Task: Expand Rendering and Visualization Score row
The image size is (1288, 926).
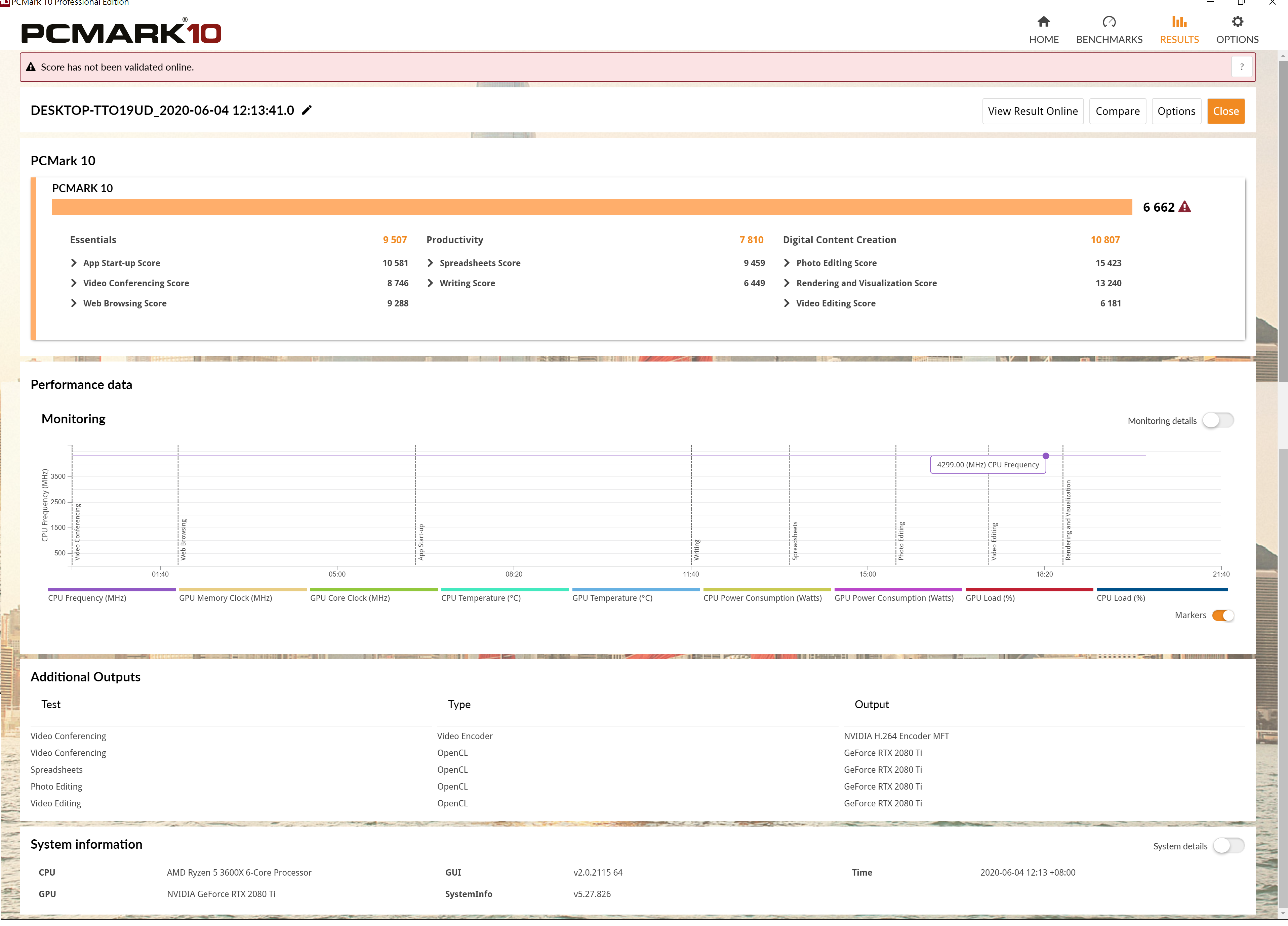Action: tap(787, 283)
